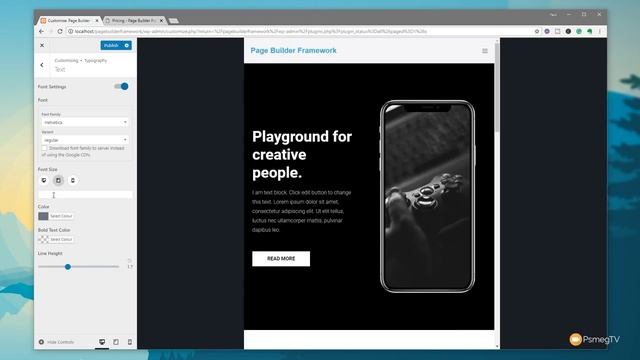Click the preview scrollbar
The image size is (640, 360).
tap(497, 88)
